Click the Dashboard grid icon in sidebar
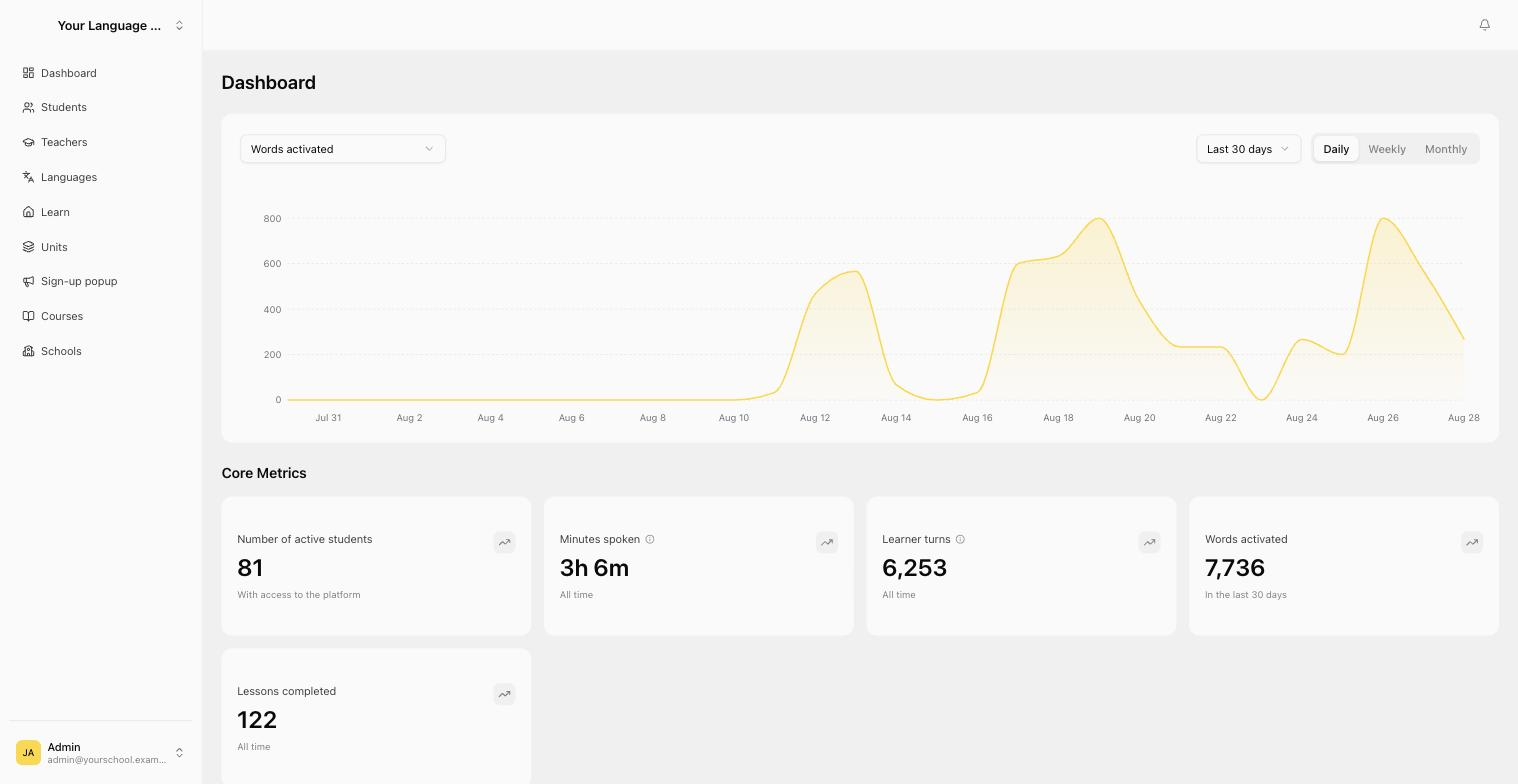Viewport: 1518px width, 784px height. pyautogui.click(x=28, y=73)
